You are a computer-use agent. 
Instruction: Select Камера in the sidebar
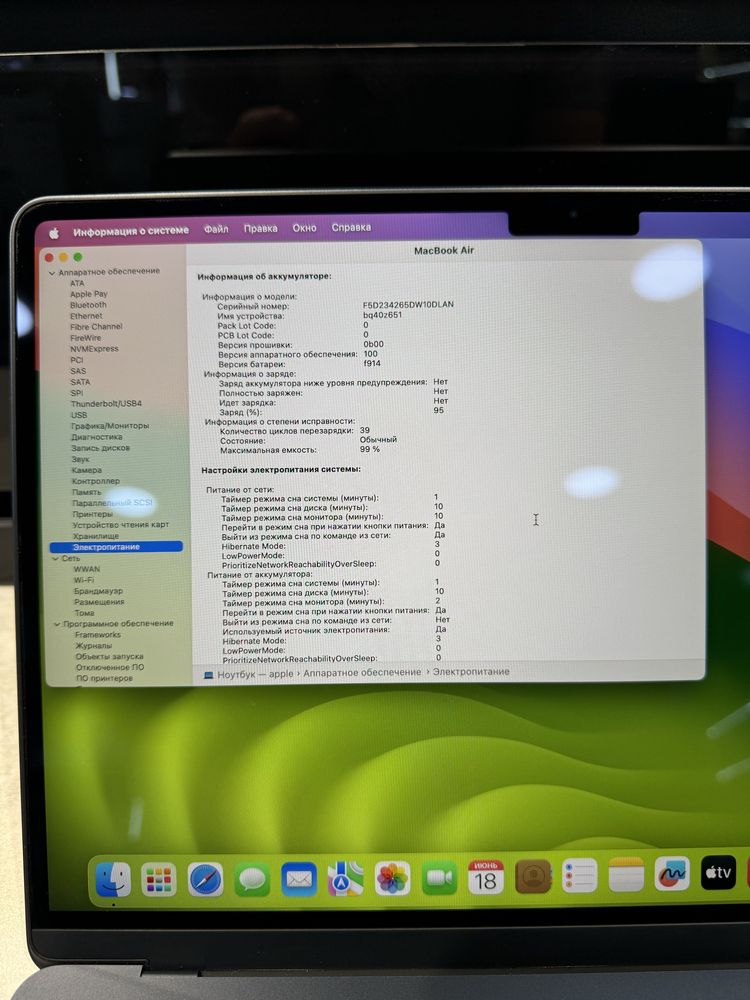point(87,470)
